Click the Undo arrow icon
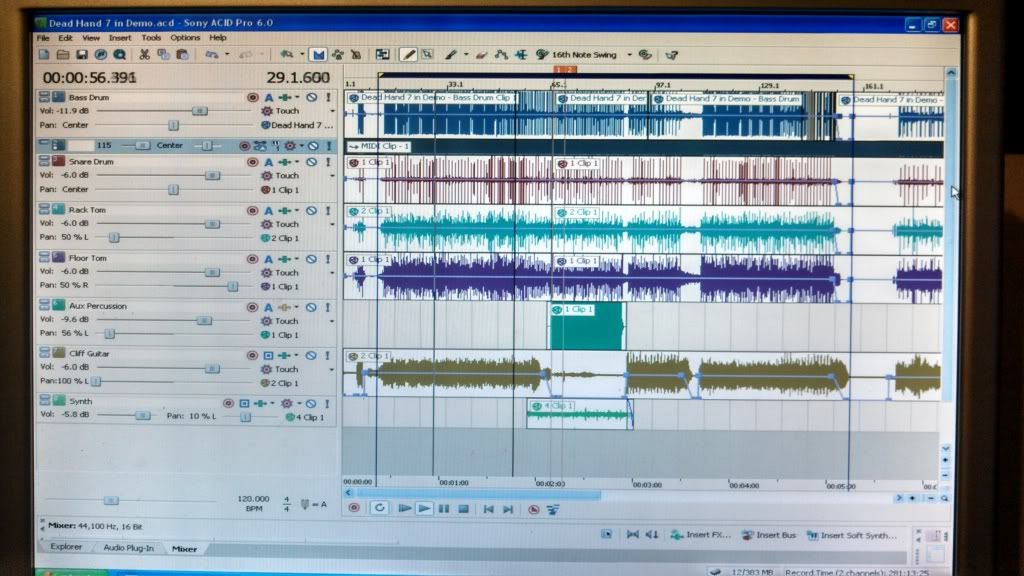 tap(212, 55)
